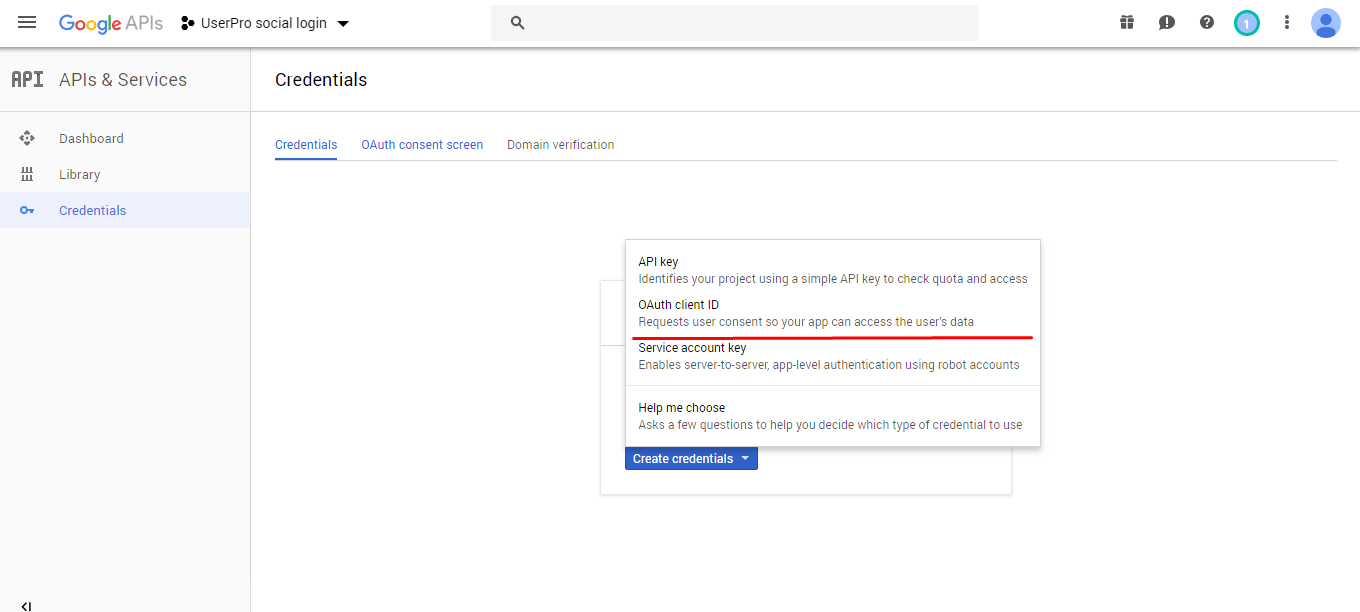Open the feedback alert icon
The width and height of the screenshot is (1360, 612).
[1167, 23]
